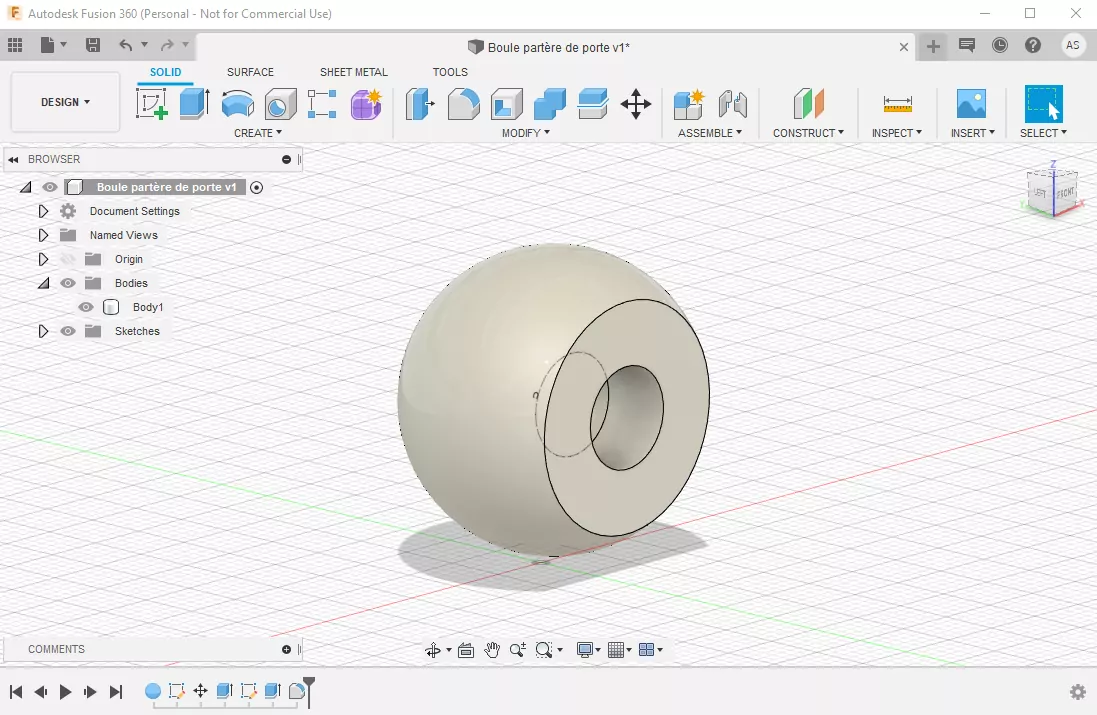This screenshot has height=715, width=1097.
Task: Select the Rectangular Pattern tool
Action: 322,104
